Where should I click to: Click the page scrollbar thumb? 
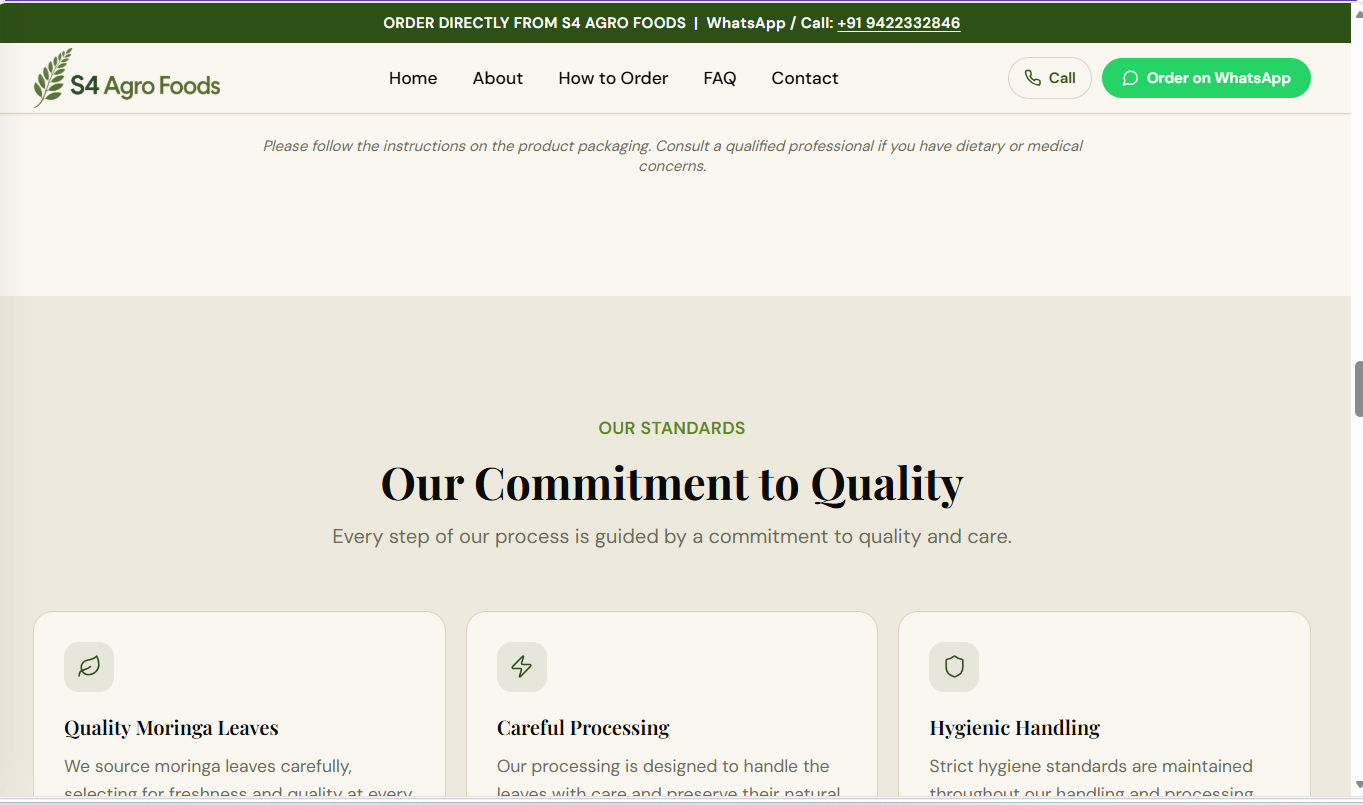pos(1358,389)
